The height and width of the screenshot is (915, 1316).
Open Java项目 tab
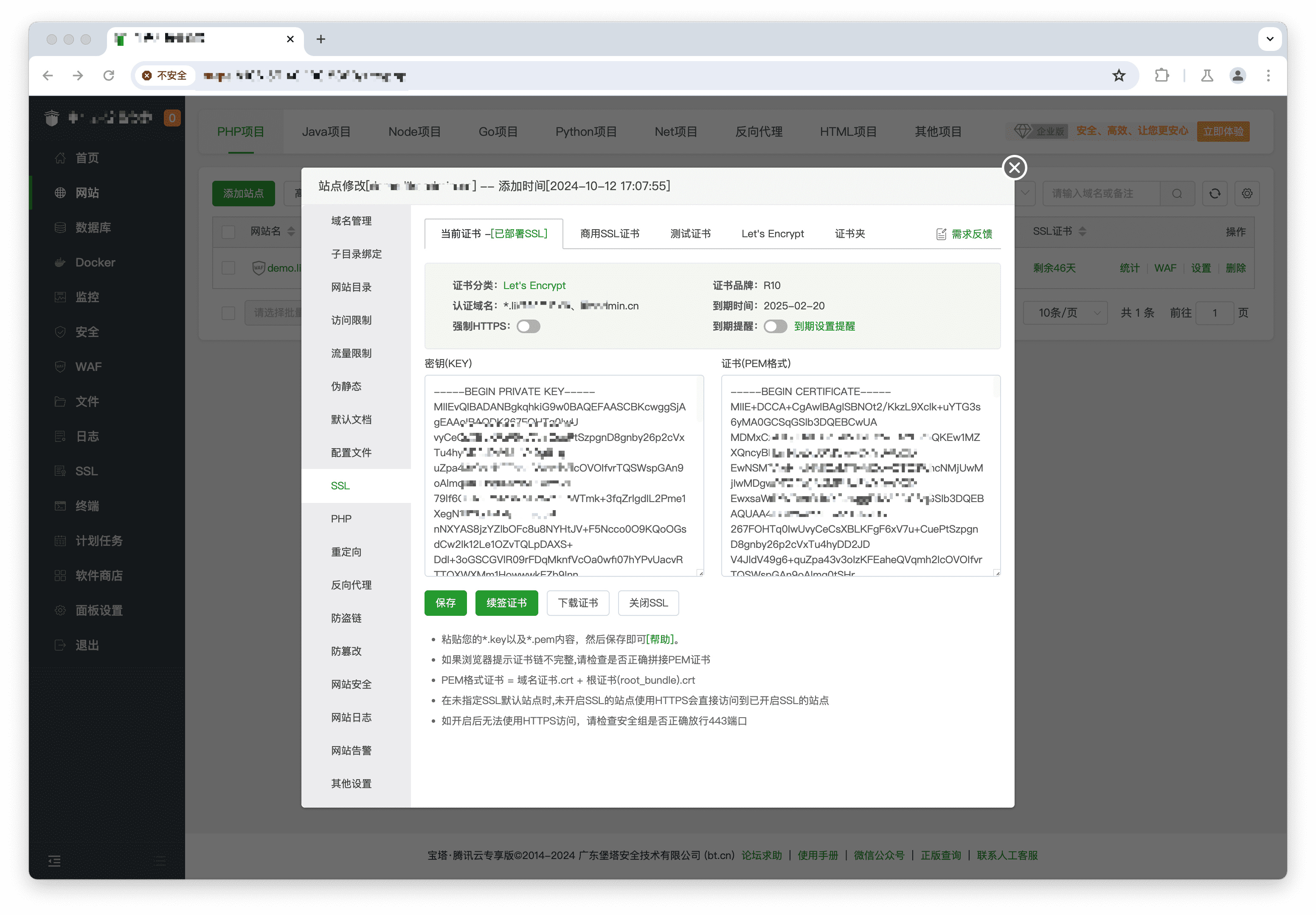[x=326, y=132]
